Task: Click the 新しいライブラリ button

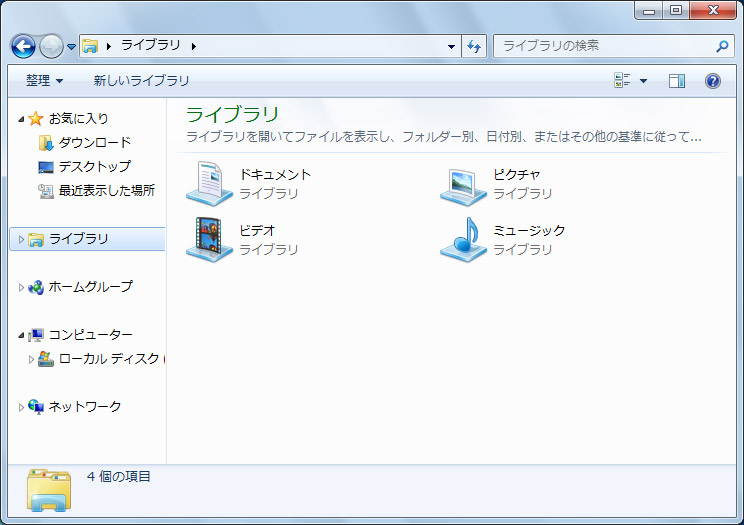Action: click(141, 81)
